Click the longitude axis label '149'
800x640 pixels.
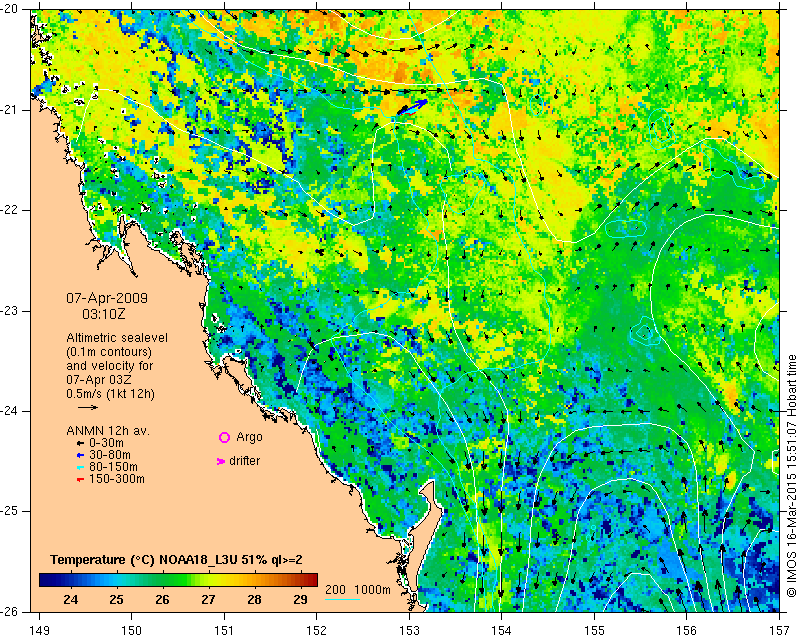click(39, 631)
